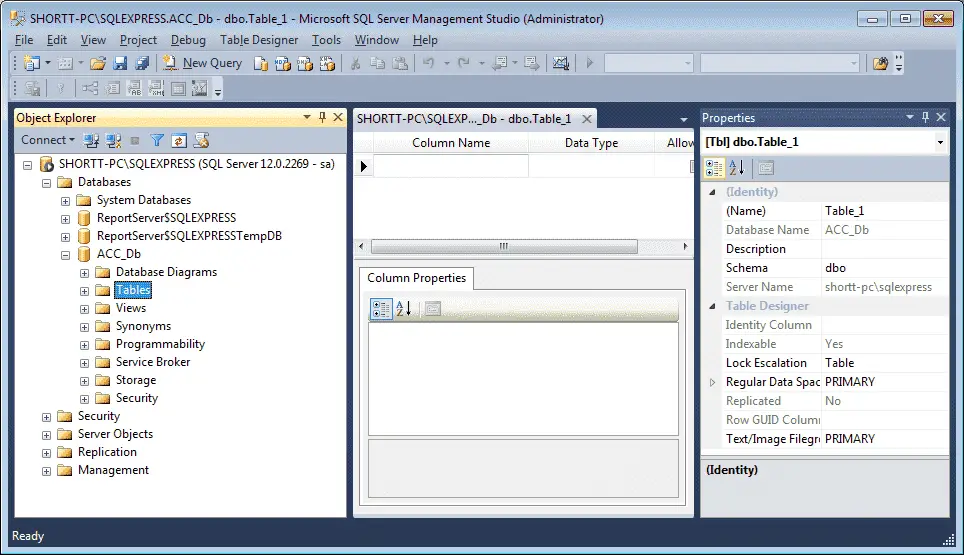The image size is (964, 555).
Task: Click the Manage Check Constraints icon
Action: (x=178, y=89)
